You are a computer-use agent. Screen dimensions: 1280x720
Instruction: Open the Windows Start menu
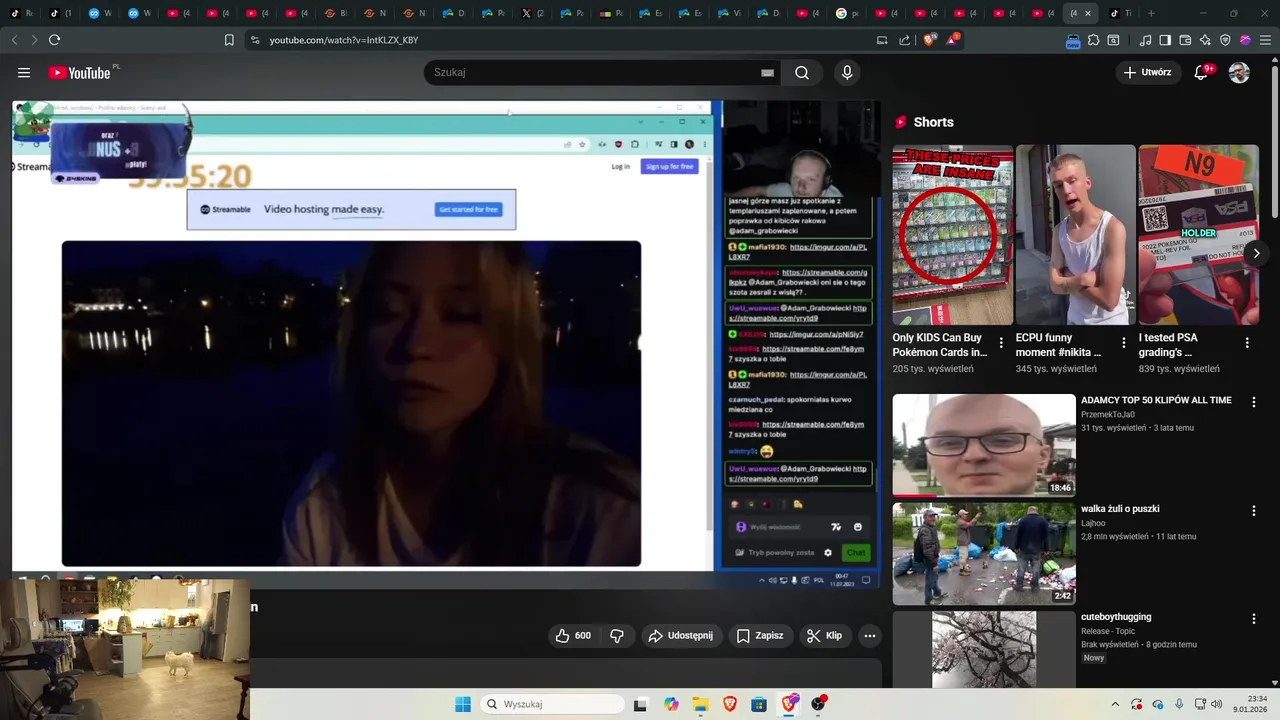click(463, 704)
